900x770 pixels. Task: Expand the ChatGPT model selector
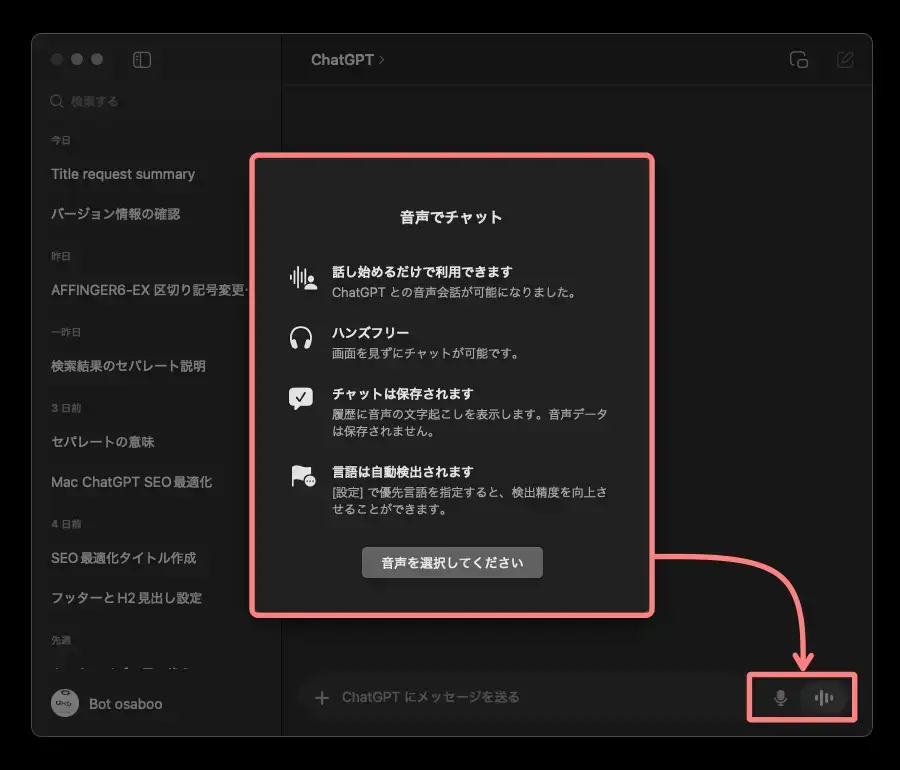tap(348, 60)
